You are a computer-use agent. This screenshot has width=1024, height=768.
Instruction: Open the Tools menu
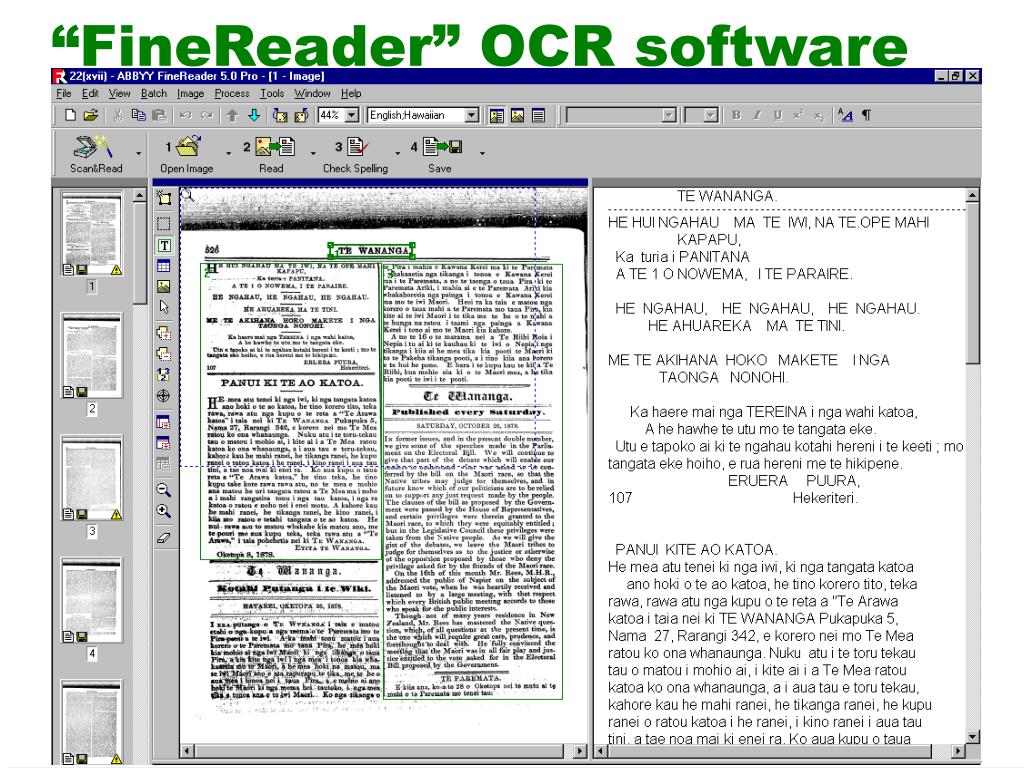[272, 93]
